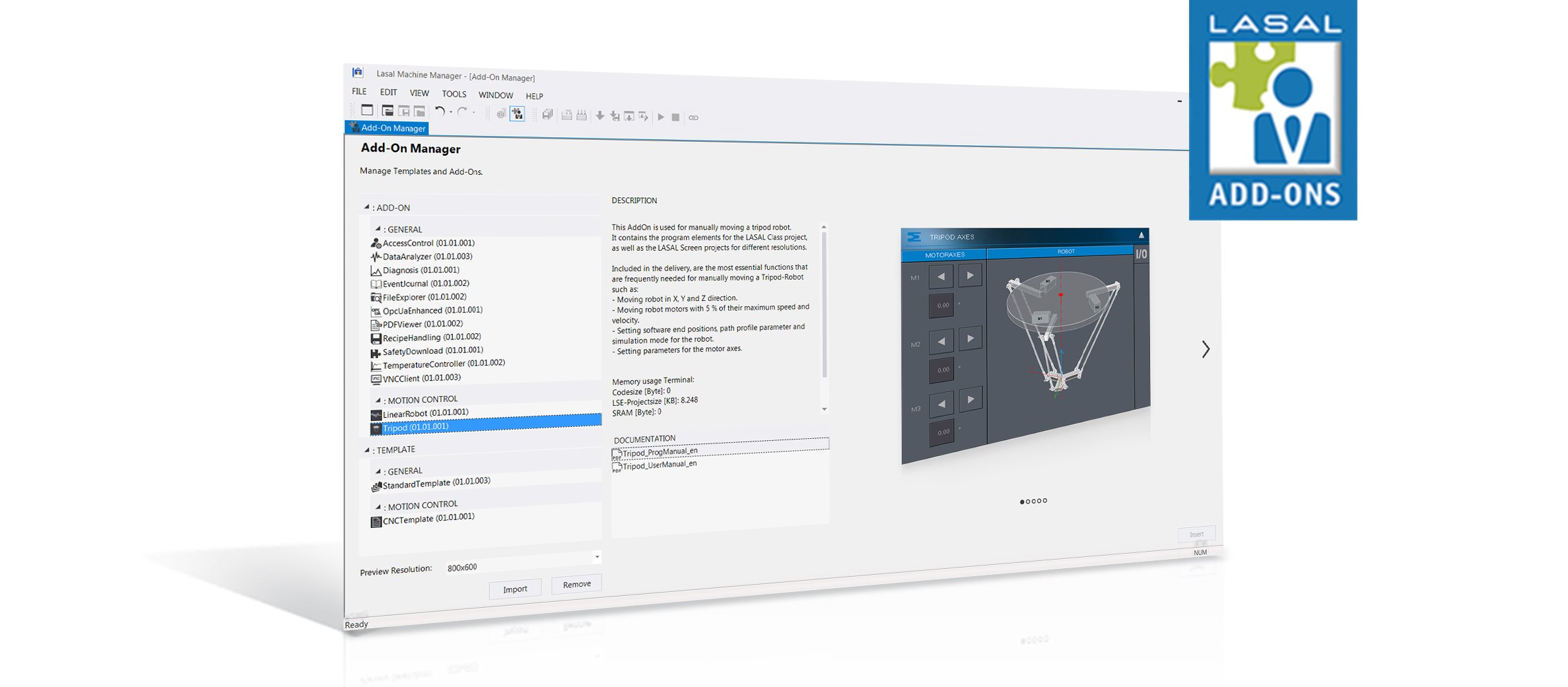Click the Import button
The image size is (1568, 687).
[x=515, y=589]
